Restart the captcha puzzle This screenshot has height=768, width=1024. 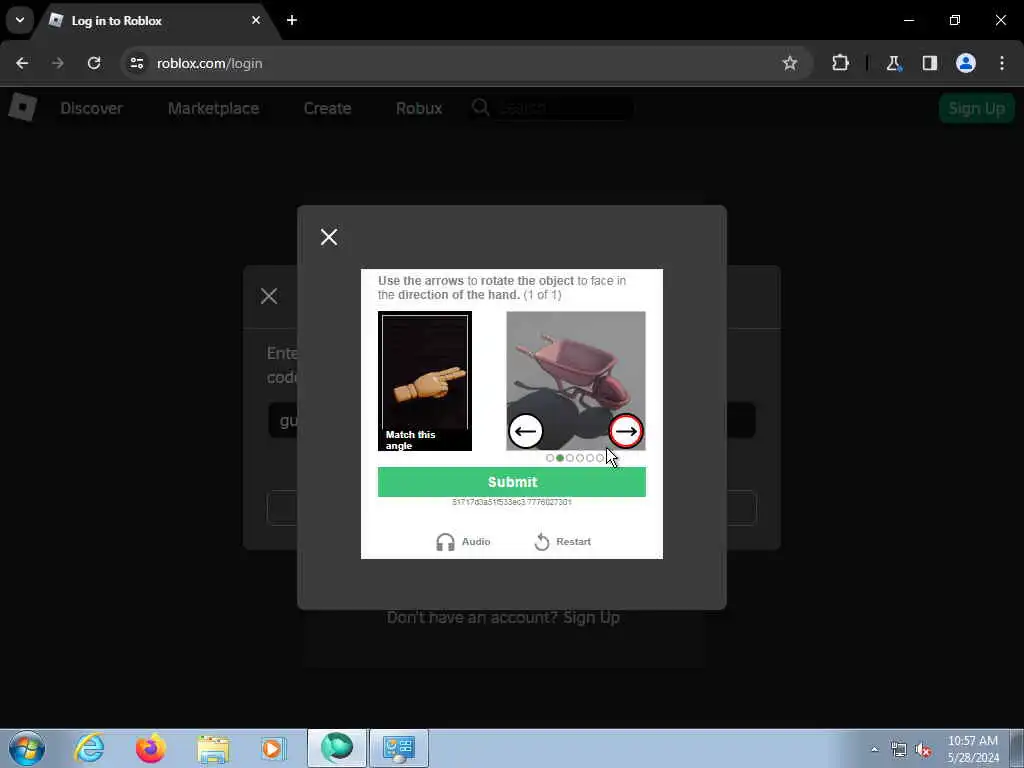tap(562, 541)
